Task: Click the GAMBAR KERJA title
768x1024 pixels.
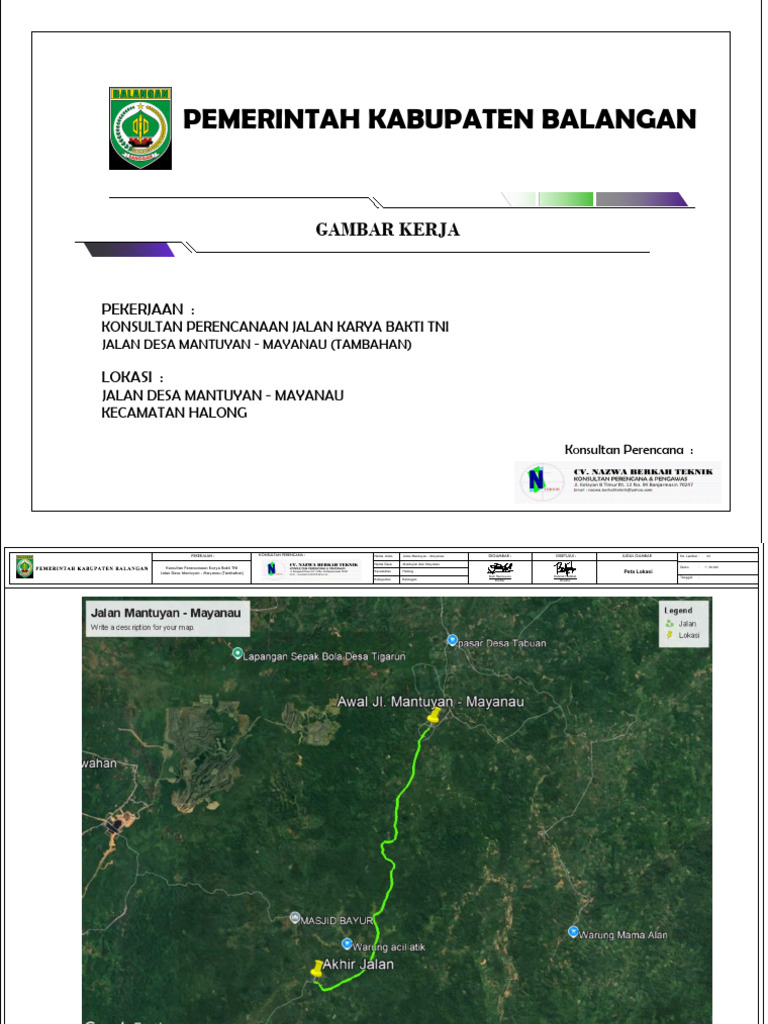Action: pos(388,230)
